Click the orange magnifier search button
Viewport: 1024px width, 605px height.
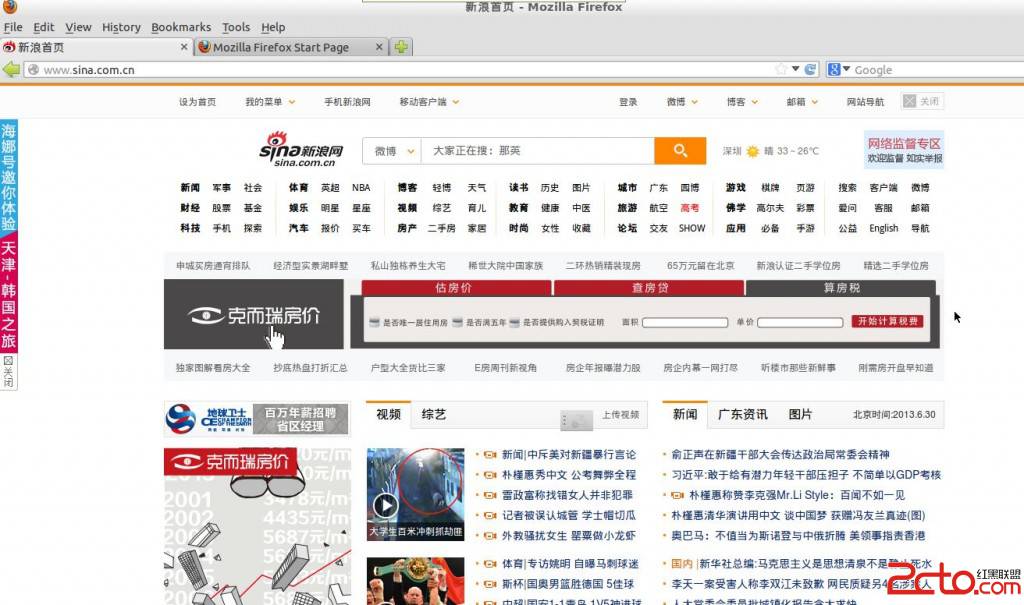click(x=680, y=151)
